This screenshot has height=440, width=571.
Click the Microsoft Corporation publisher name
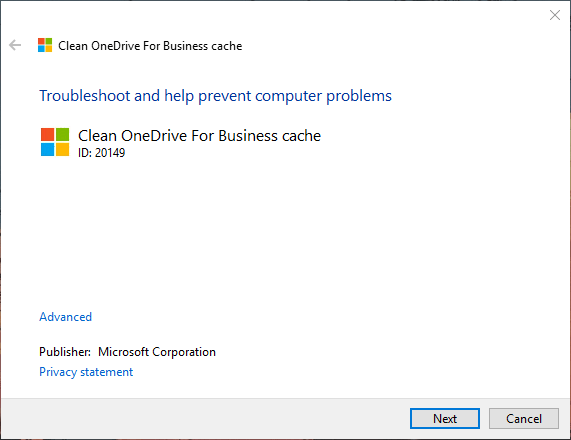[x=157, y=352]
